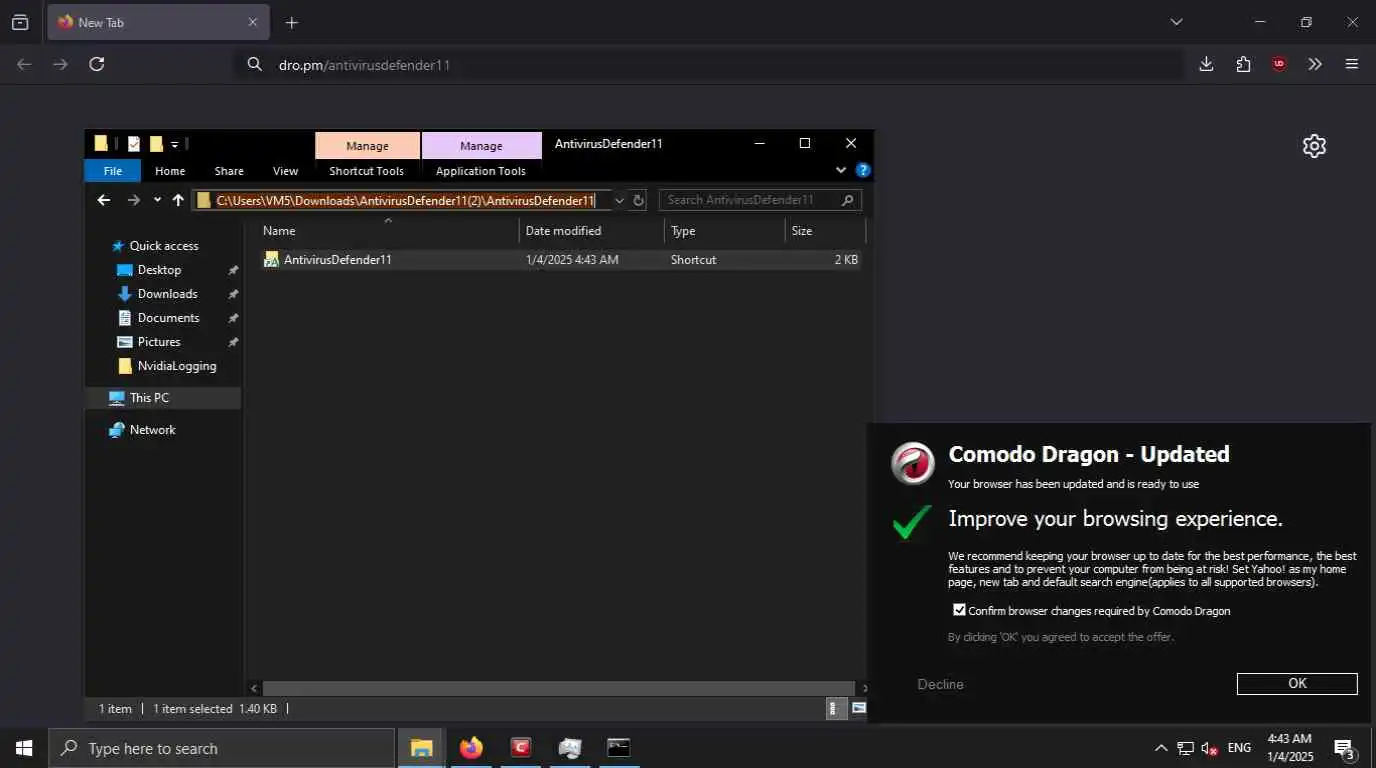Screen dimensions: 1376x768
Task: Open the NvidiaLogging folder
Action: (x=176, y=366)
